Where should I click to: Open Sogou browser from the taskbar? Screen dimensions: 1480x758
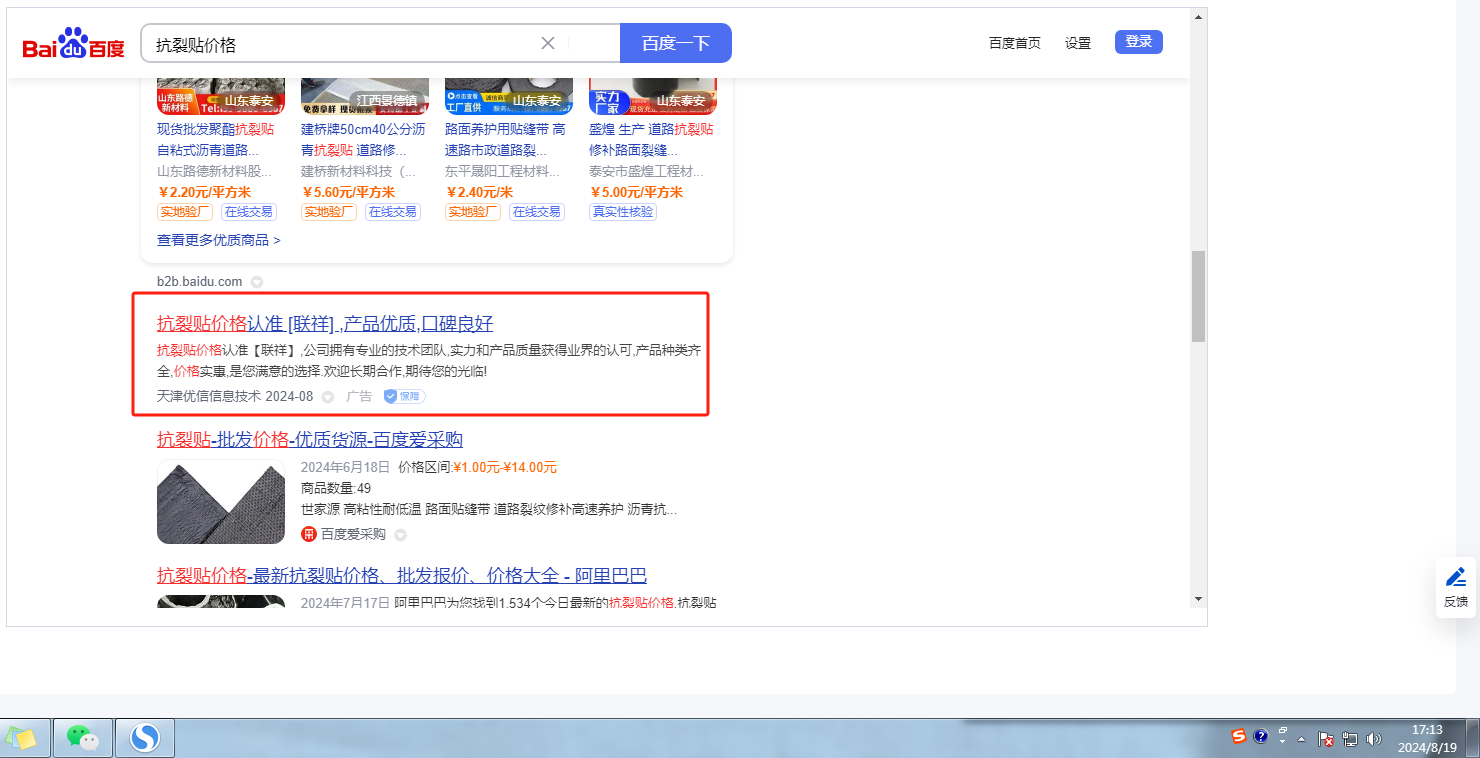[145, 738]
